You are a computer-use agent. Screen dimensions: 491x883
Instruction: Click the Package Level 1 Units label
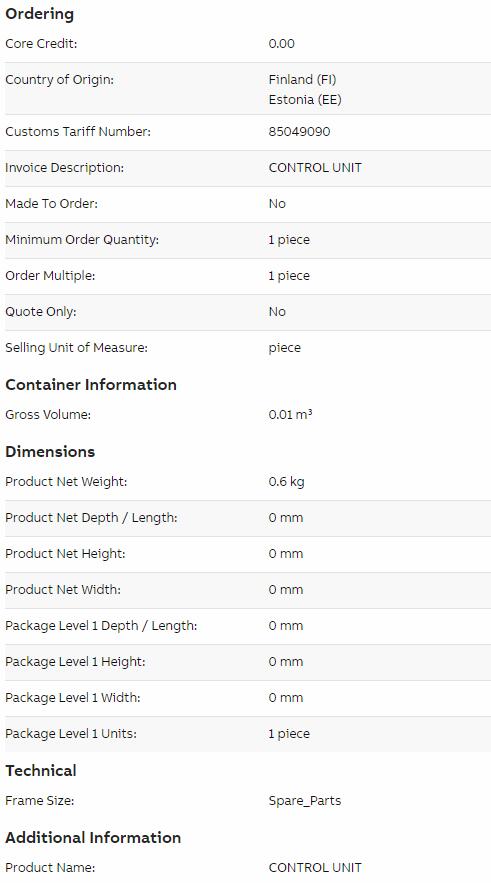pyautogui.click(x=70, y=734)
